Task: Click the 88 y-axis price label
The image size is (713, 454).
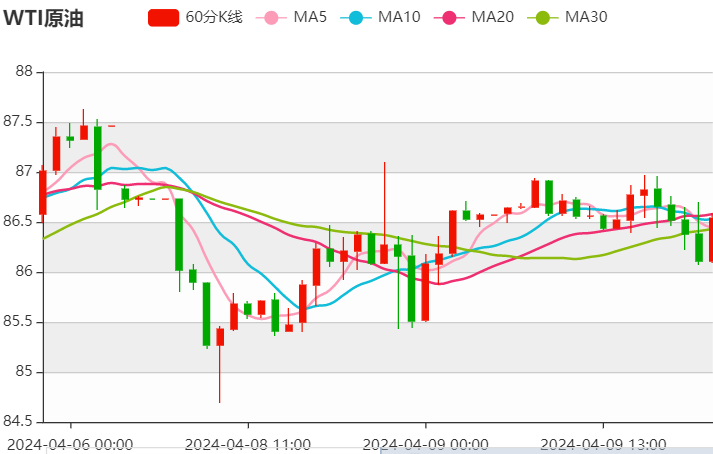Action: (x=25, y=72)
